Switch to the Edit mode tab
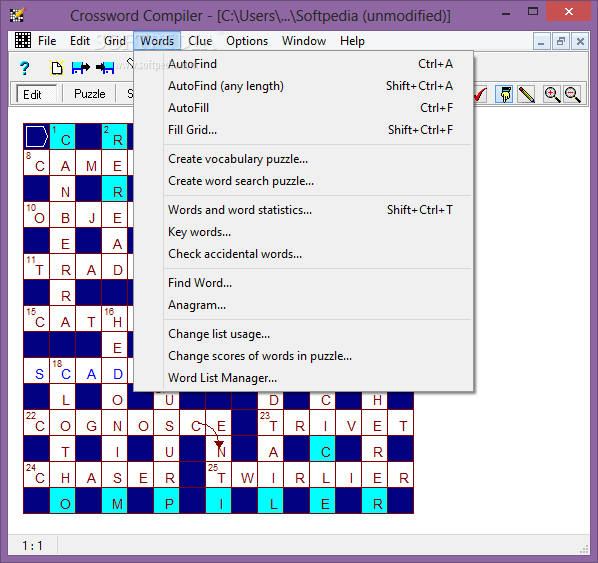Screen dimensions: 598x563 click(x=36, y=94)
